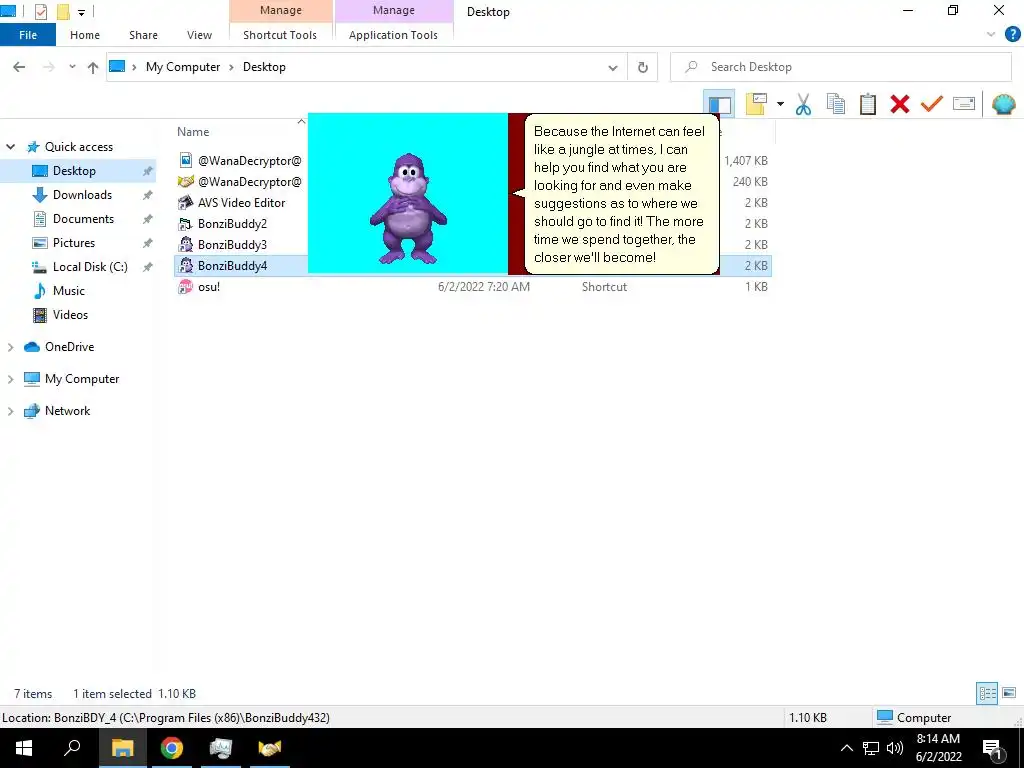This screenshot has width=1024, height=768.
Task: Collapse the Quick access tree node
Action: [x=10, y=147]
